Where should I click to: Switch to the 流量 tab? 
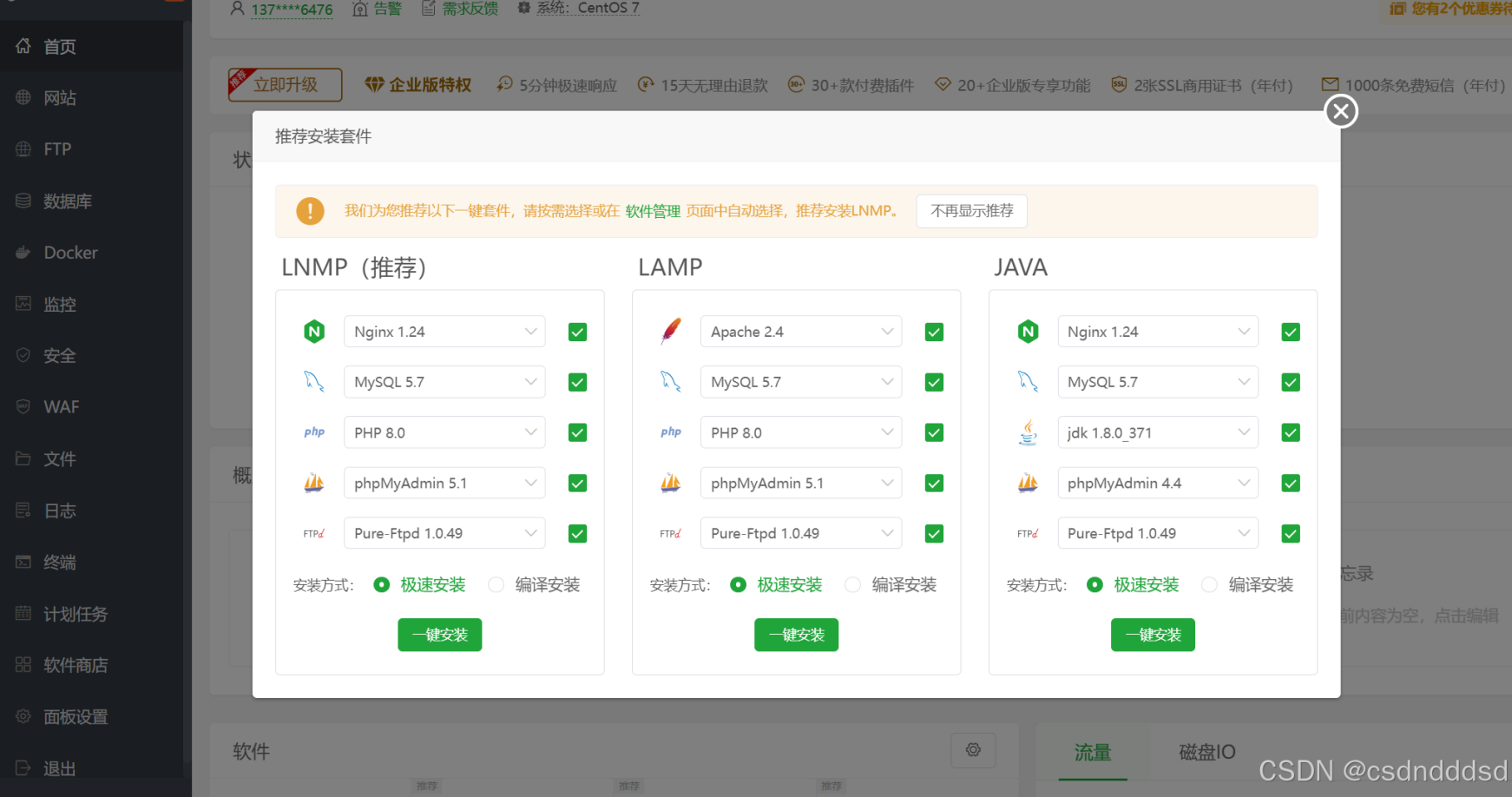tap(1093, 753)
